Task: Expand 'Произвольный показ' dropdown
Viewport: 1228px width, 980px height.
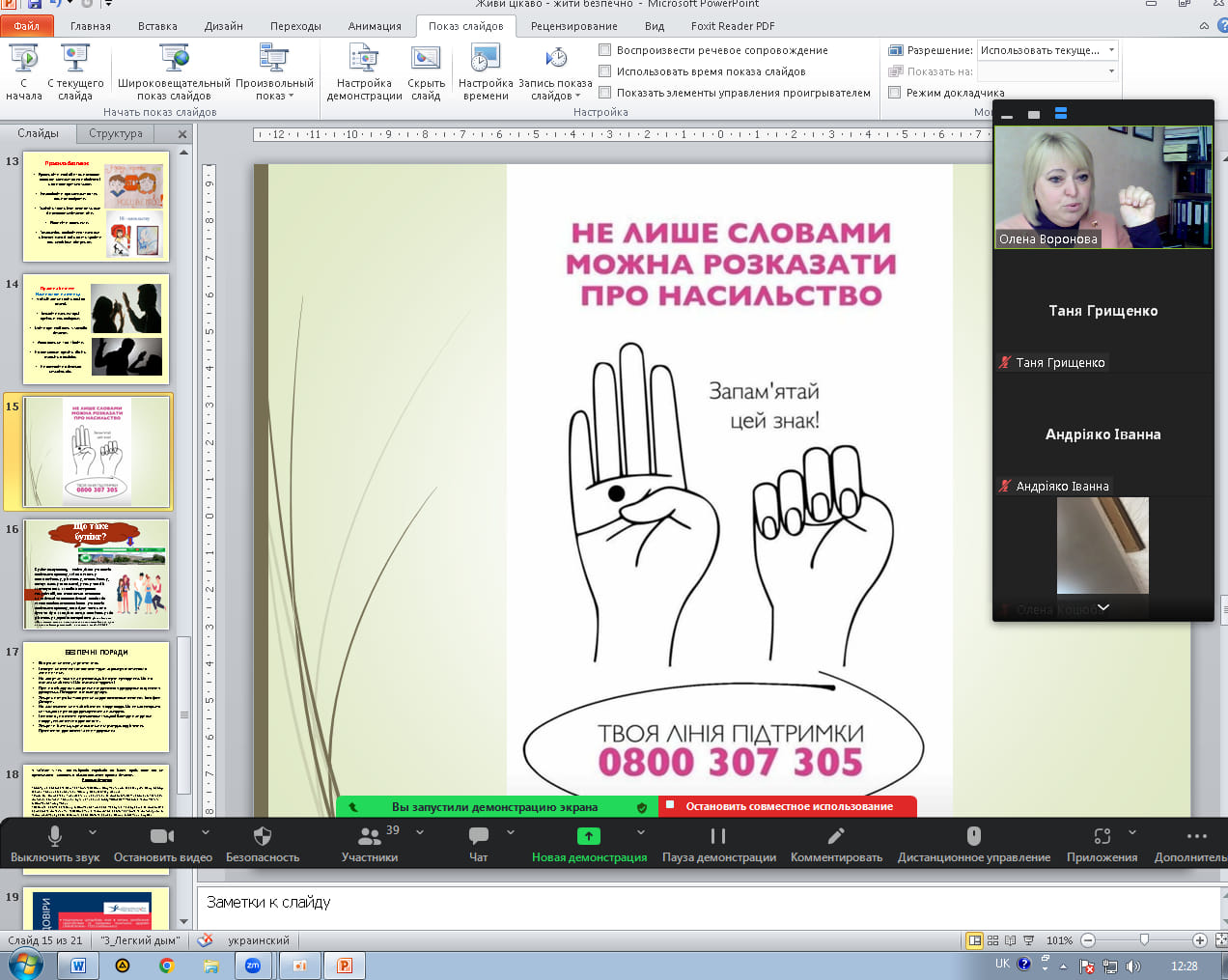Action: click(x=274, y=96)
